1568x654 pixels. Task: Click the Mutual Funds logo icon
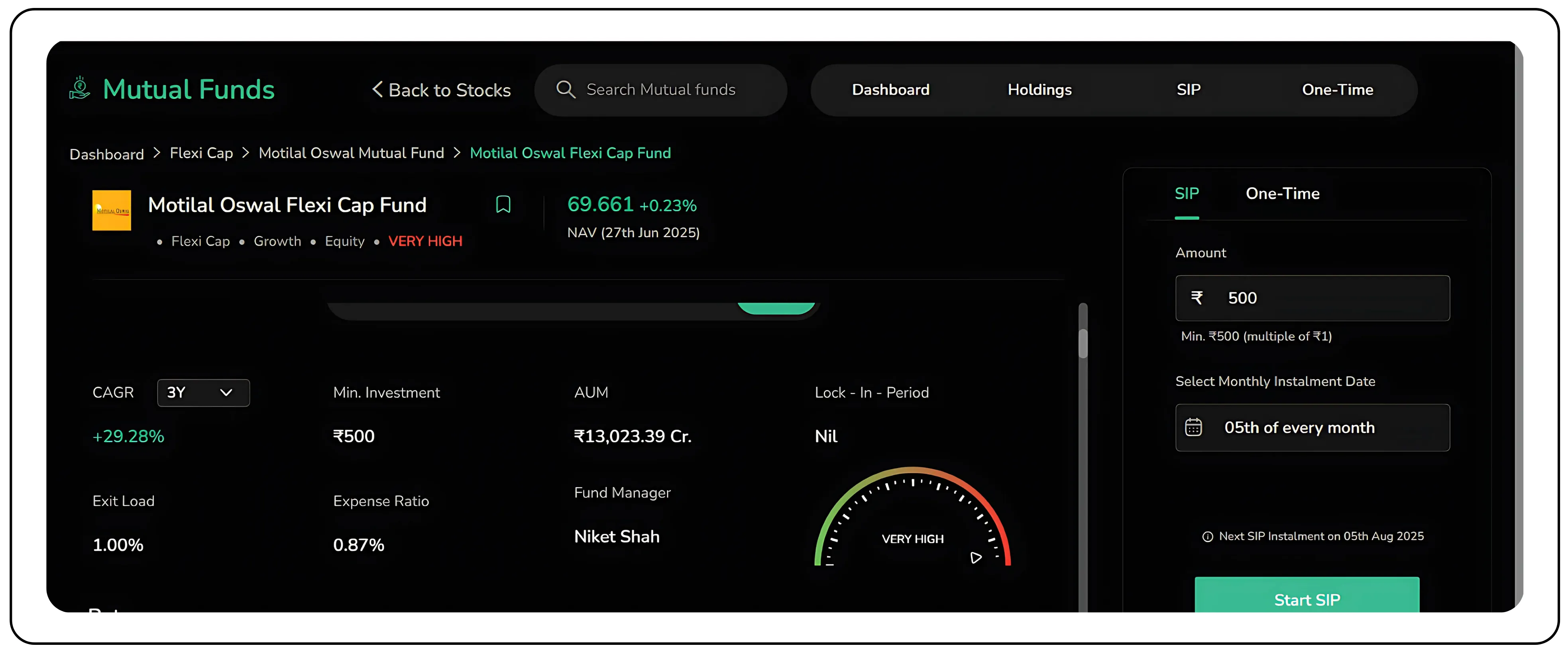pos(80,88)
